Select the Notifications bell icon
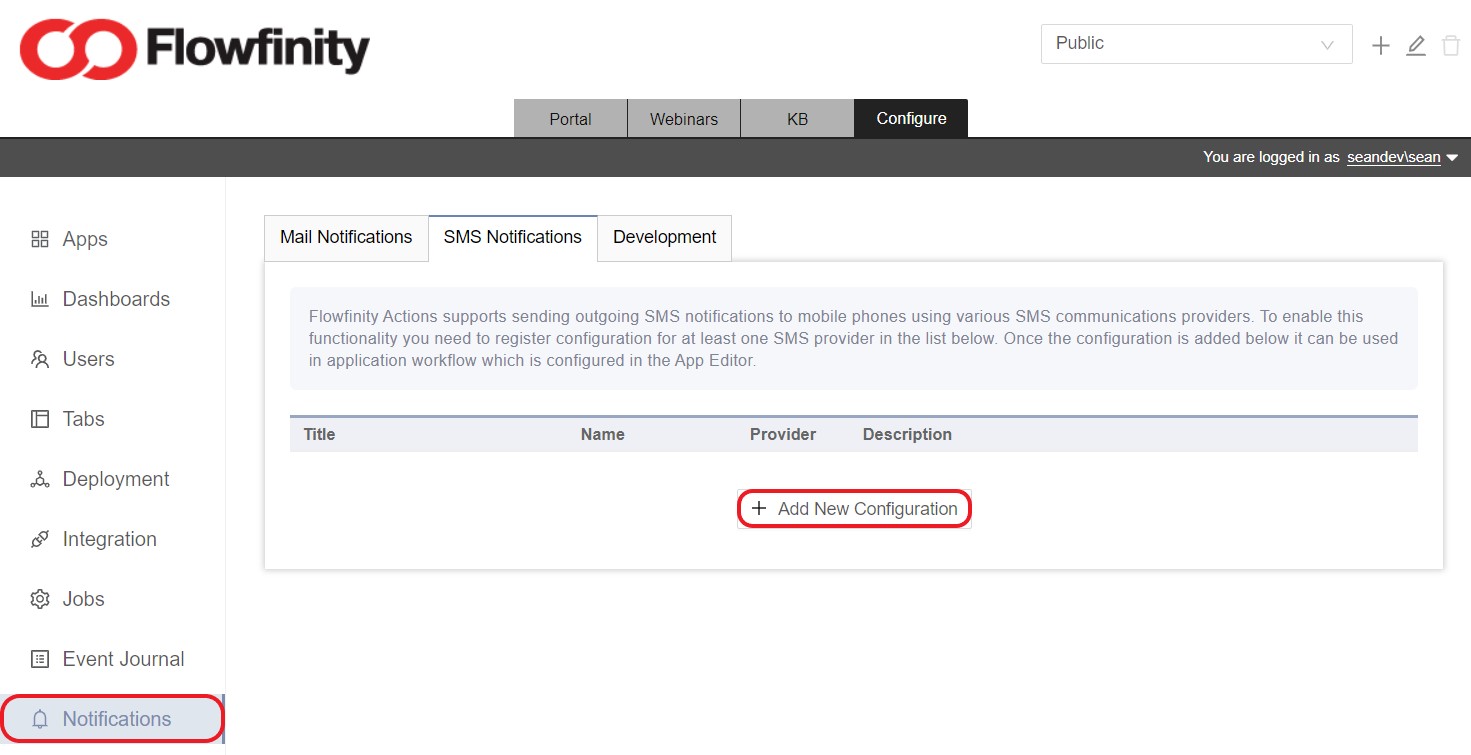 click(x=40, y=718)
